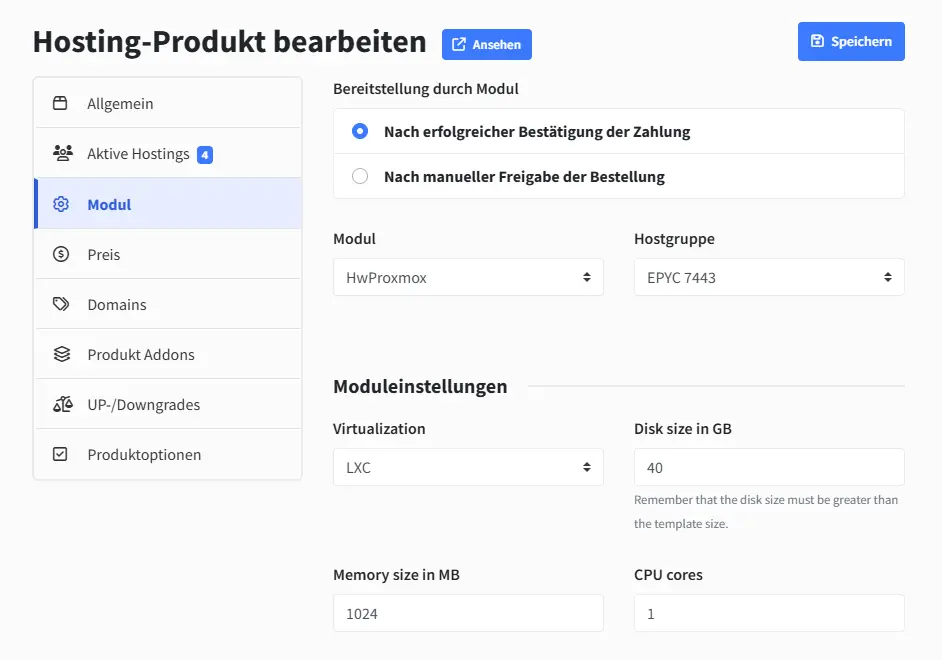
Task: Open the Aktive Hostings section
Action: coord(168,154)
